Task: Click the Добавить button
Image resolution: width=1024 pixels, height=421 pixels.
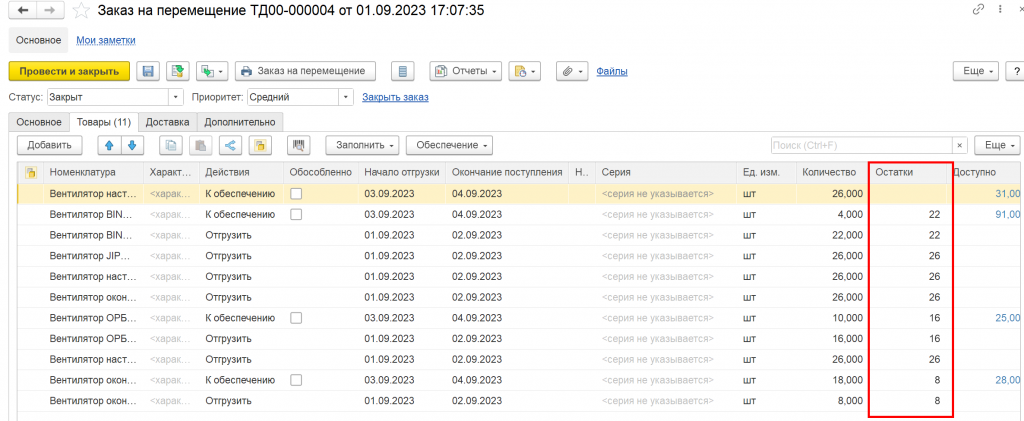Action: pyautogui.click(x=49, y=145)
